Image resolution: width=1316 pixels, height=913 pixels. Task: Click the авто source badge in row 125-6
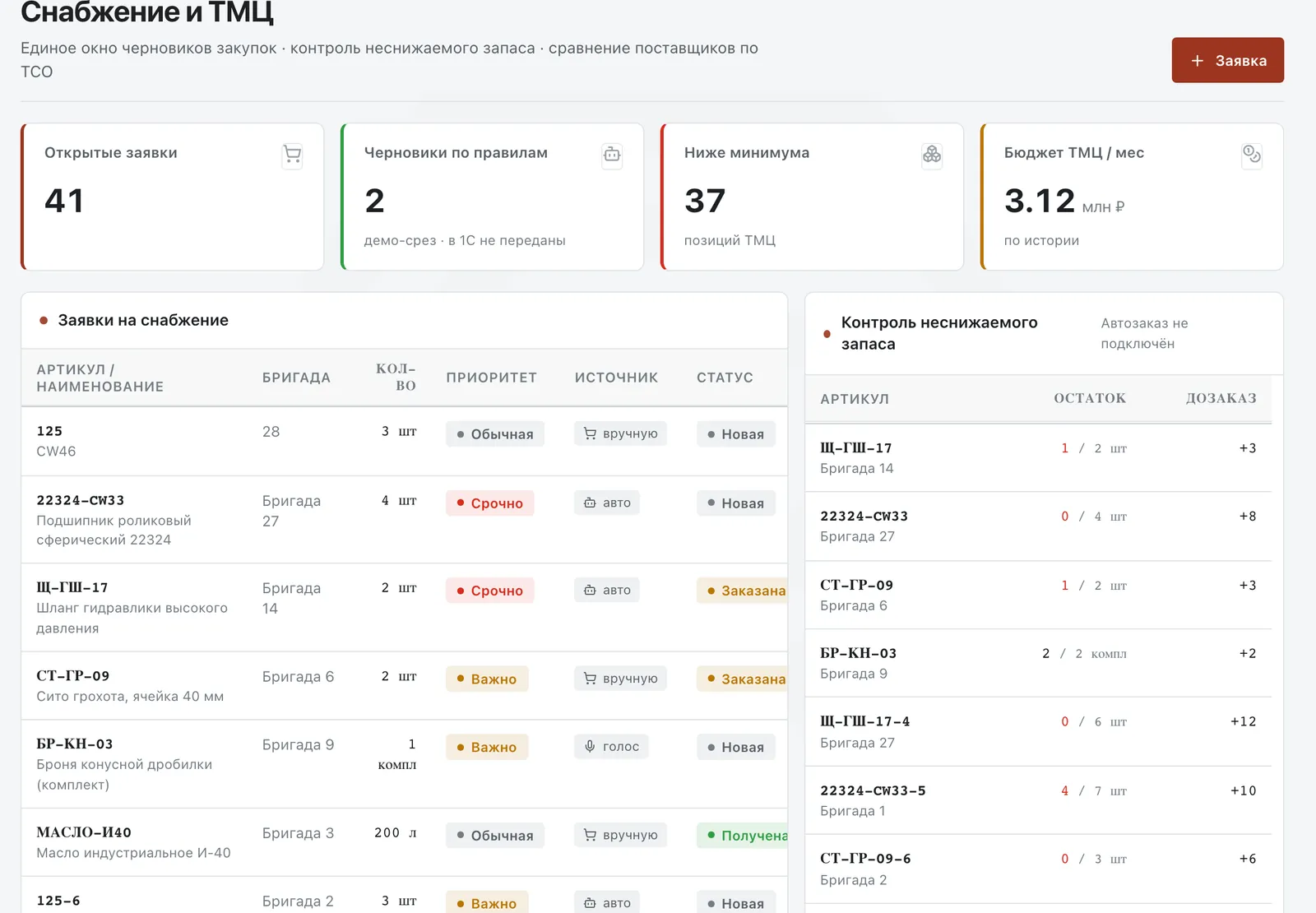[607, 902]
